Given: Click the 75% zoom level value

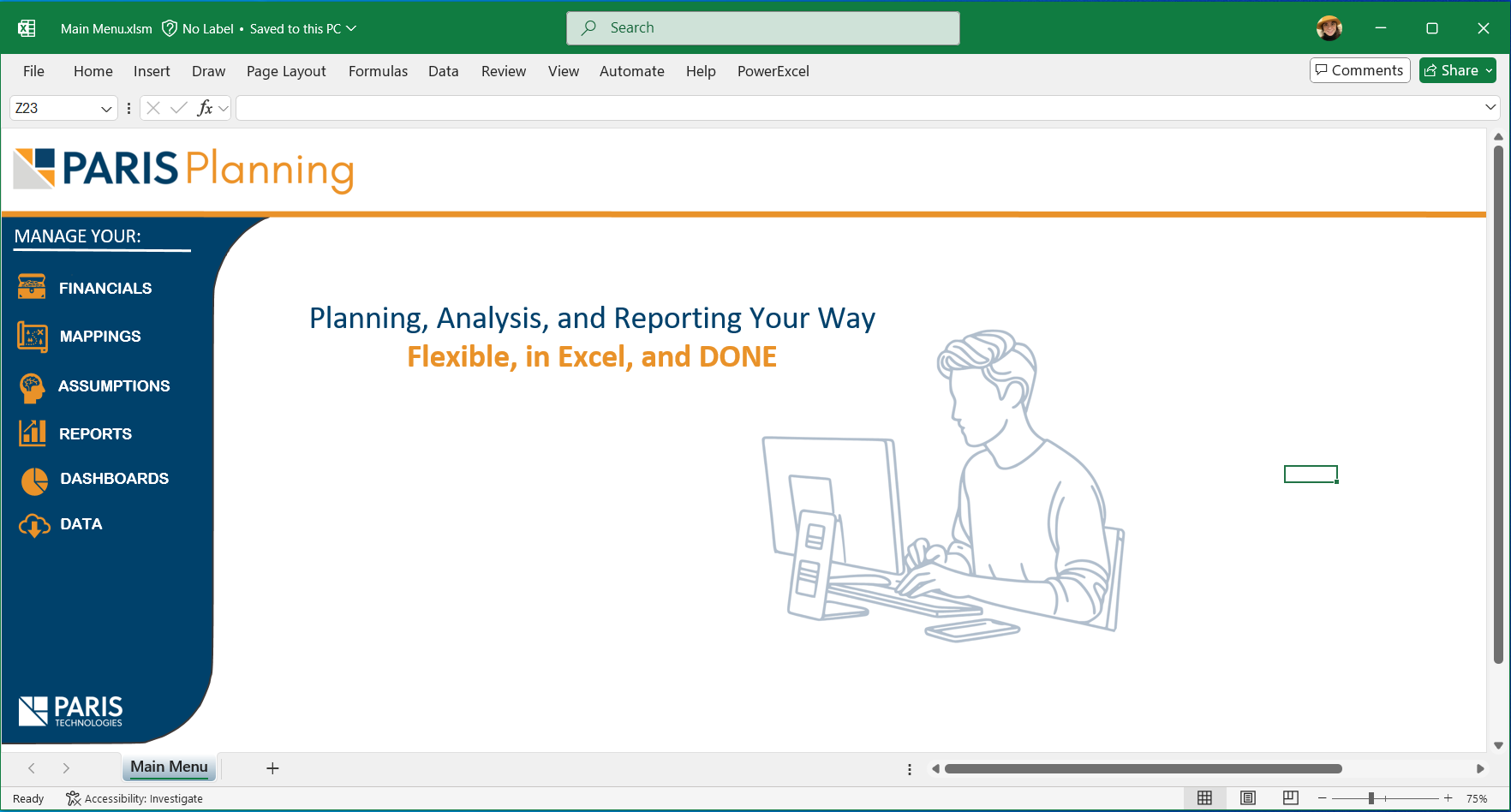Looking at the screenshot, I should point(1477,798).
